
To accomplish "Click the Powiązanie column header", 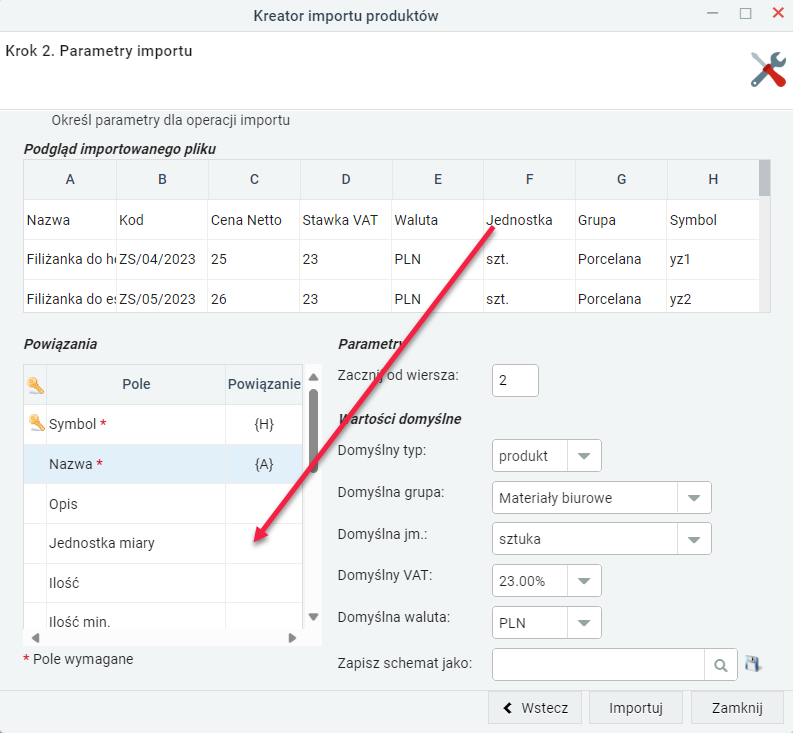I will coord(264,384).
